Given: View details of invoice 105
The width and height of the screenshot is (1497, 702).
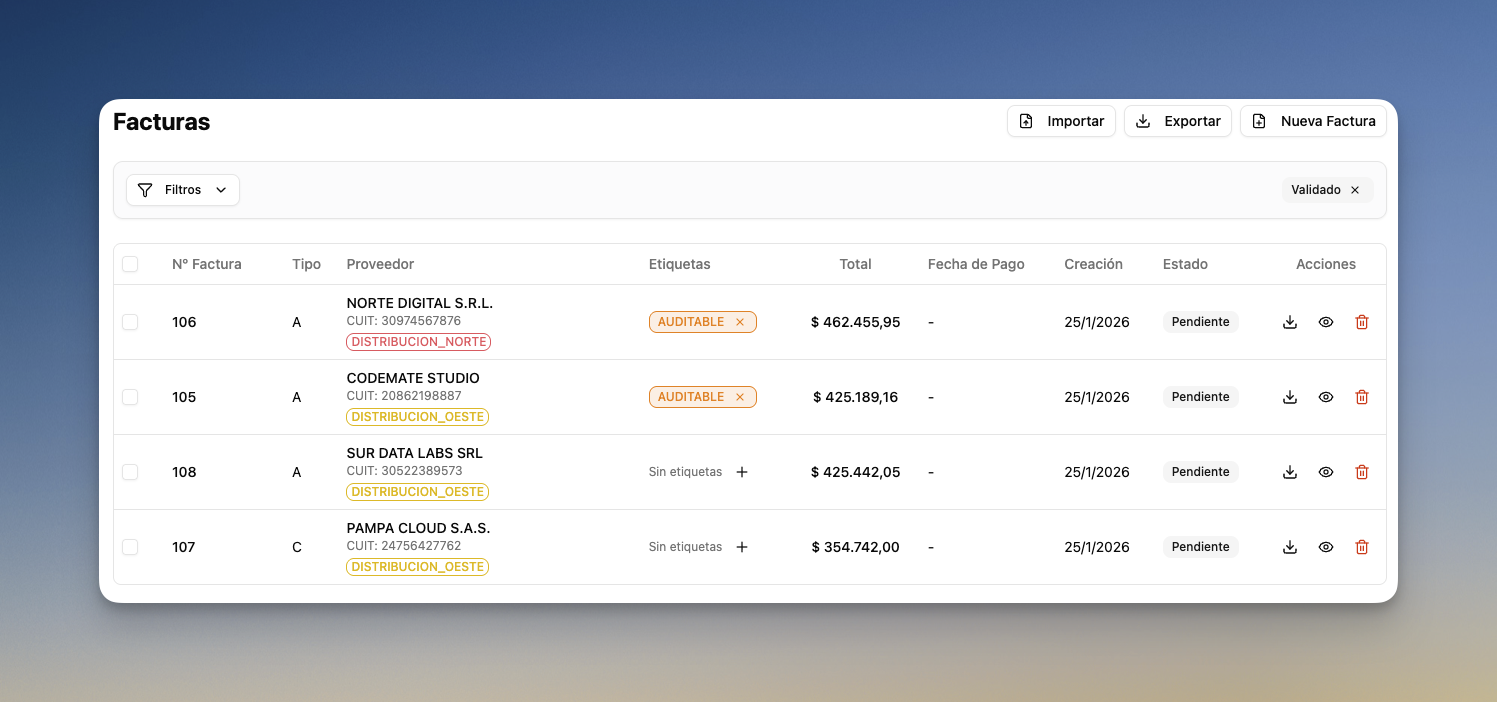Looking at the screenshot, I should (x=1326, y=397).
